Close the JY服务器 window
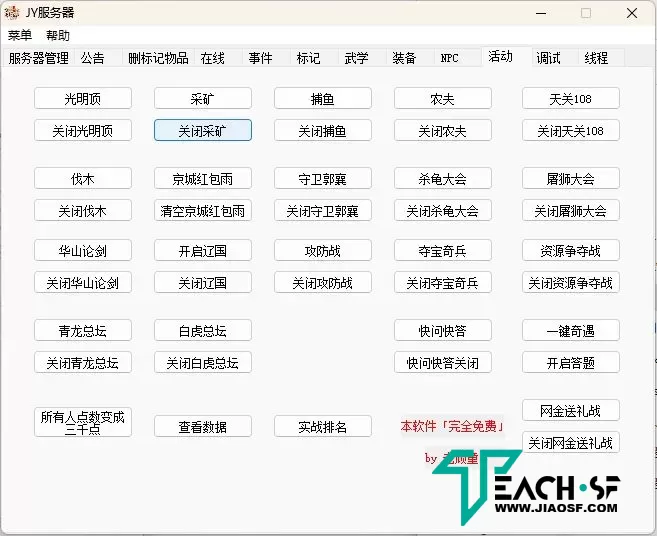The width and height of the screenshot is (657, 536). point(632,13)
